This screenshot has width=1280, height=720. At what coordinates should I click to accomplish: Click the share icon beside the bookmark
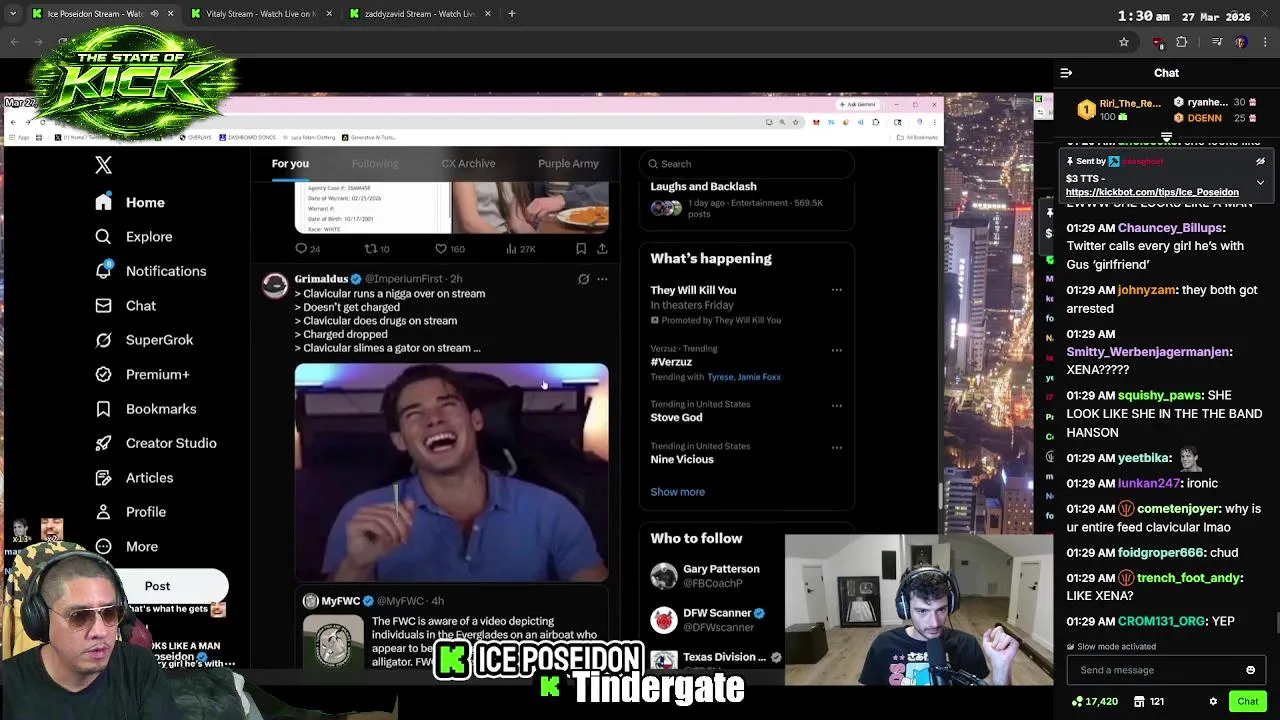(602, 249)
